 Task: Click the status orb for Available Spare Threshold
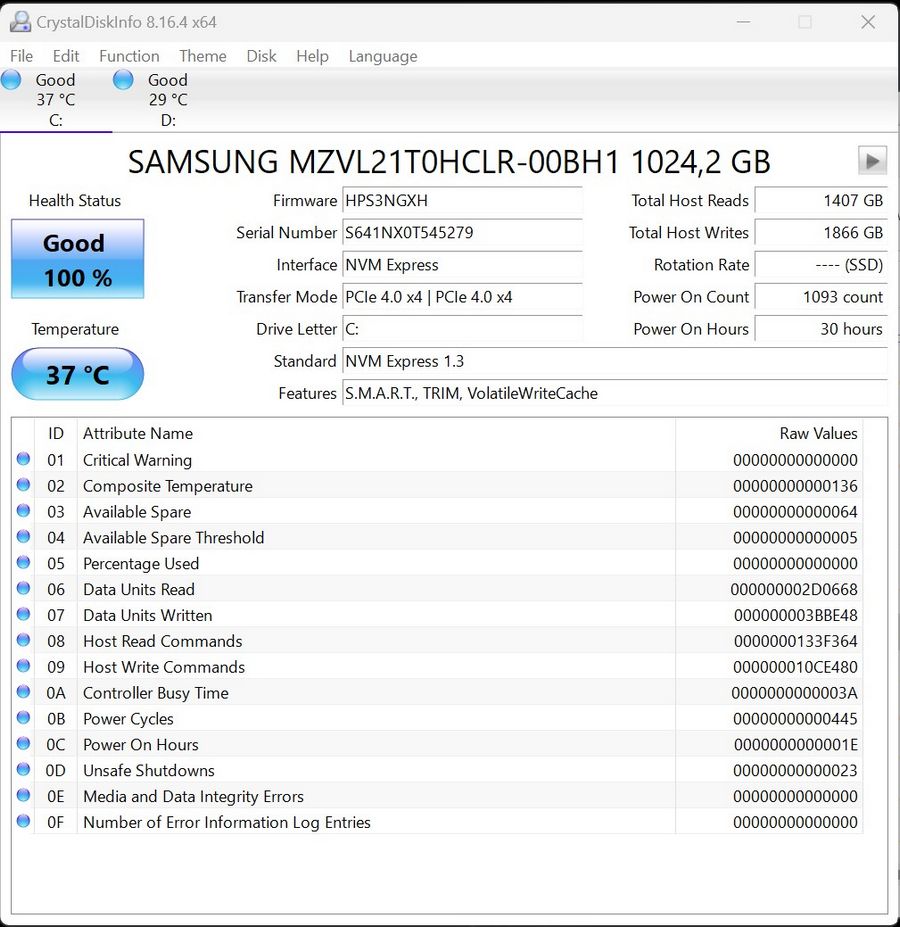tap(24, 536)
